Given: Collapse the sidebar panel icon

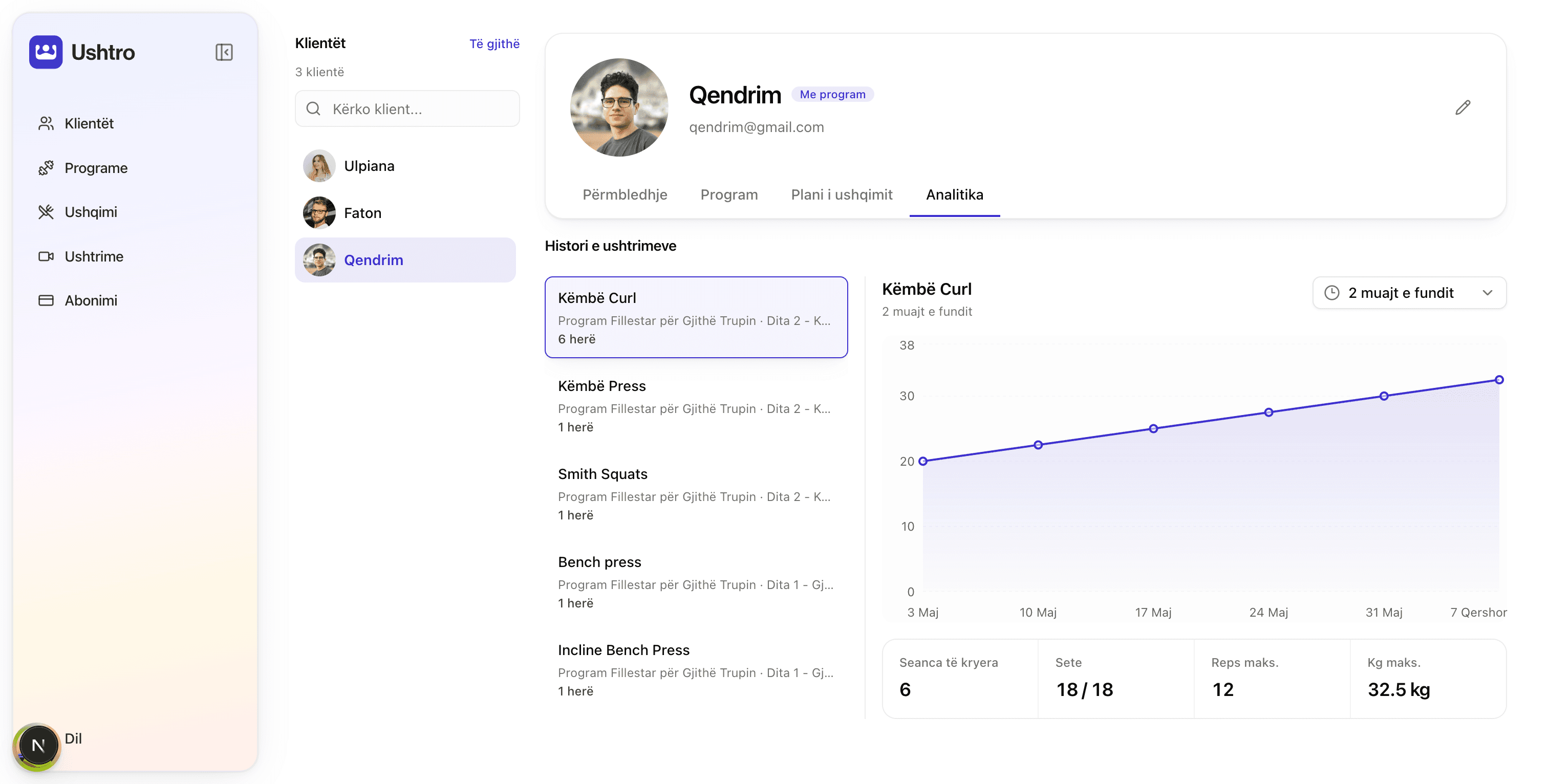Looking at the screenshot, I should 224,52.
